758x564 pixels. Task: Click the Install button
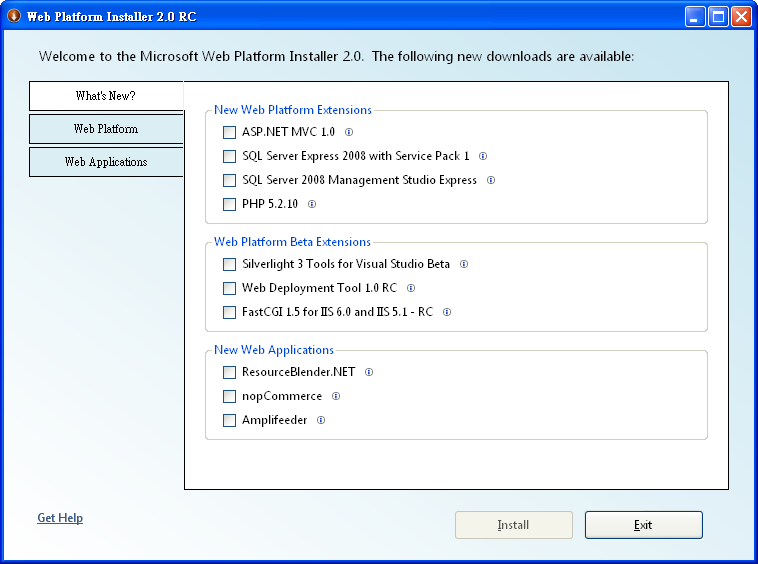(513, 525)
